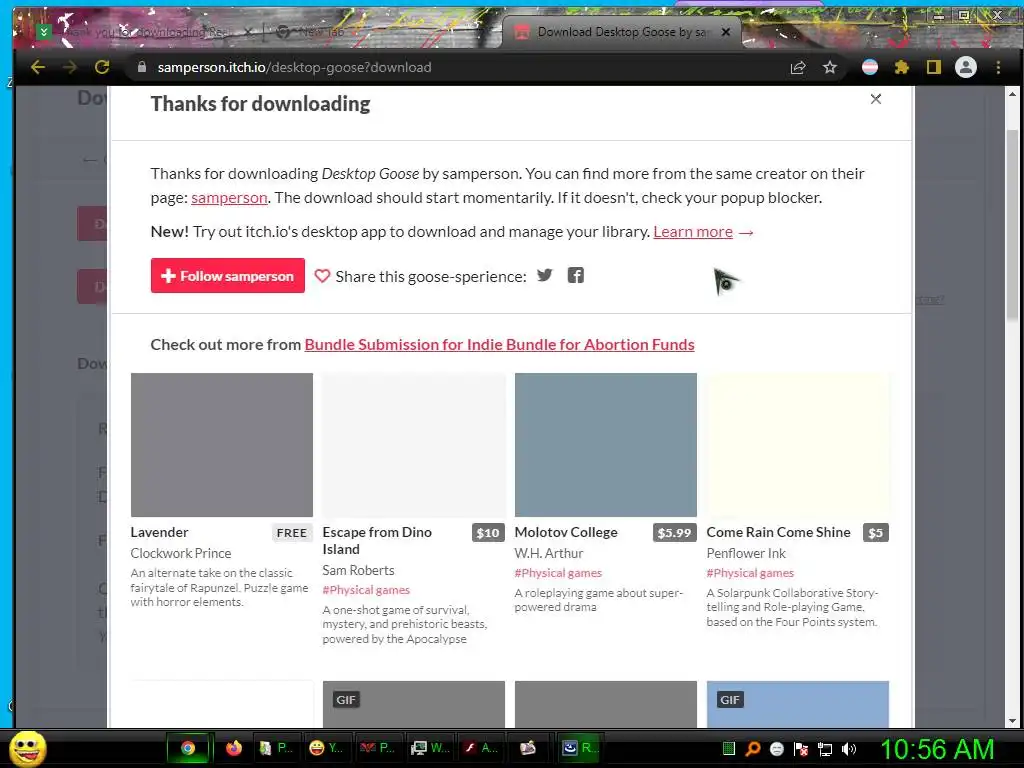
Task: Close the 'Thank you for downloading' tab
Action: tap(248, 32)
